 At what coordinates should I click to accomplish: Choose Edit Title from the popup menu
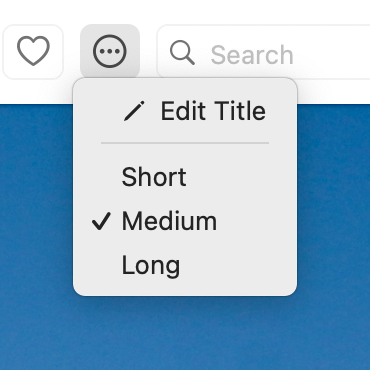[185, 111]
